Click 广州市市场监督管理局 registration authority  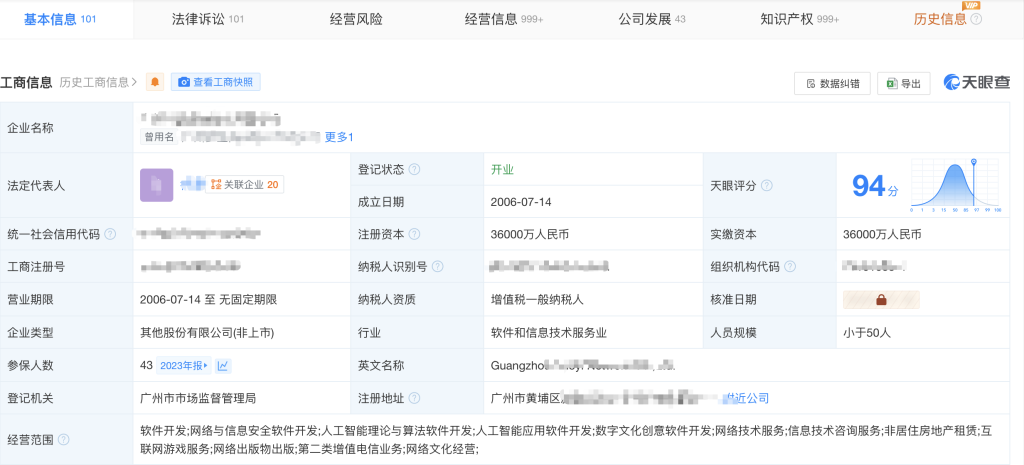[199, 398]
